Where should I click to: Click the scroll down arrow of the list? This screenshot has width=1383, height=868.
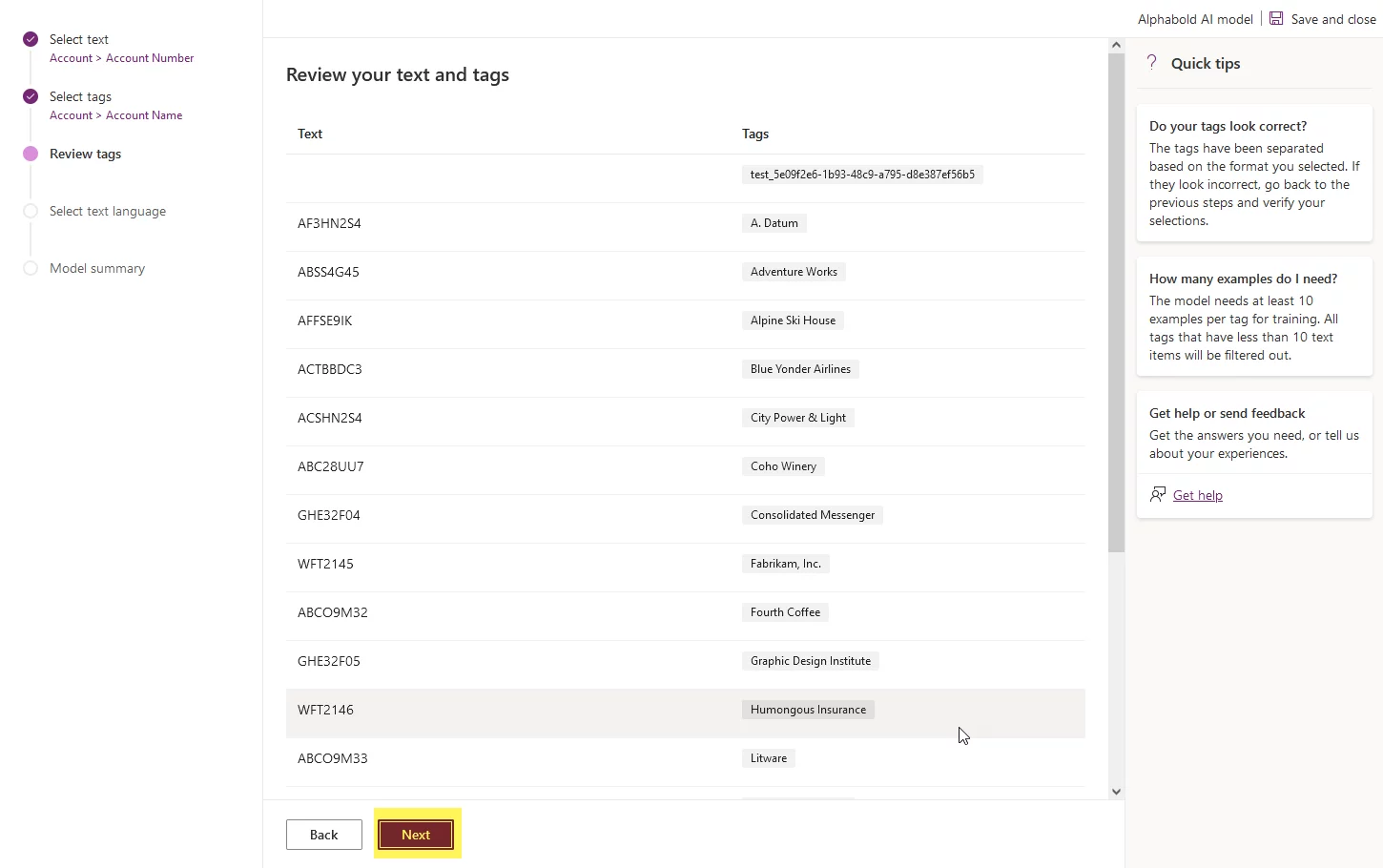(1116, 792)
